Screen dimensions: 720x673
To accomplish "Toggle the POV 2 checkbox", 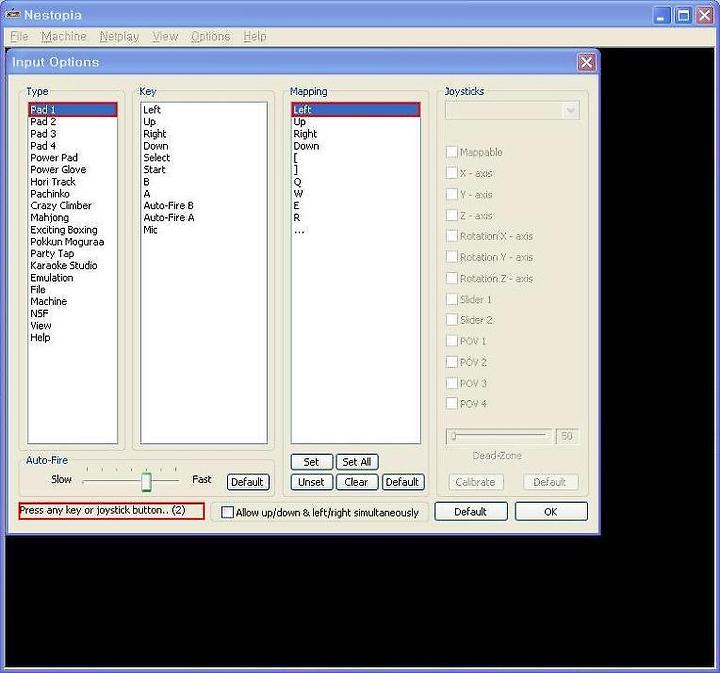I will point(452,362).
